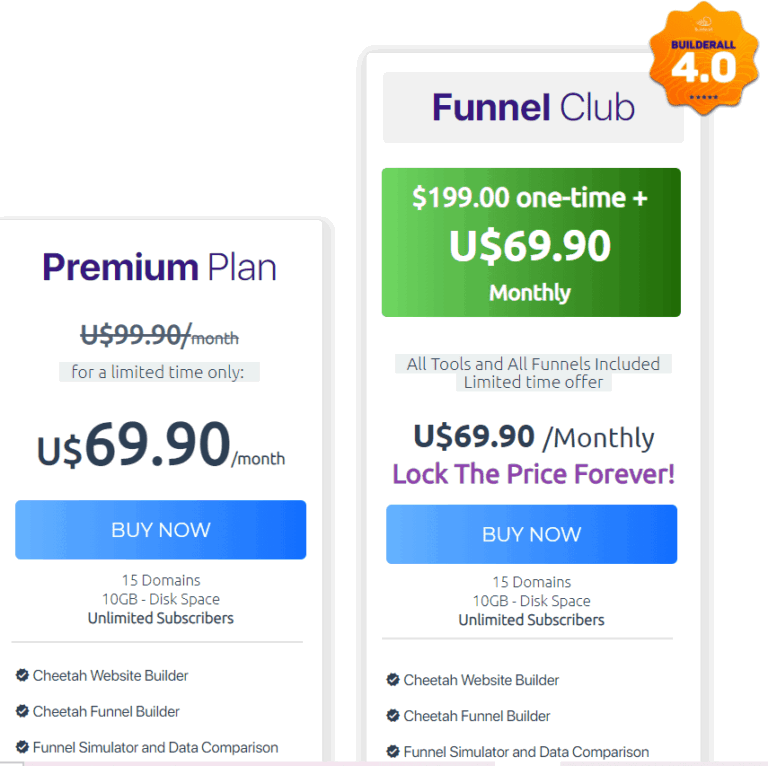Click the large U$69.90/month Premium price

pos(161,444)
